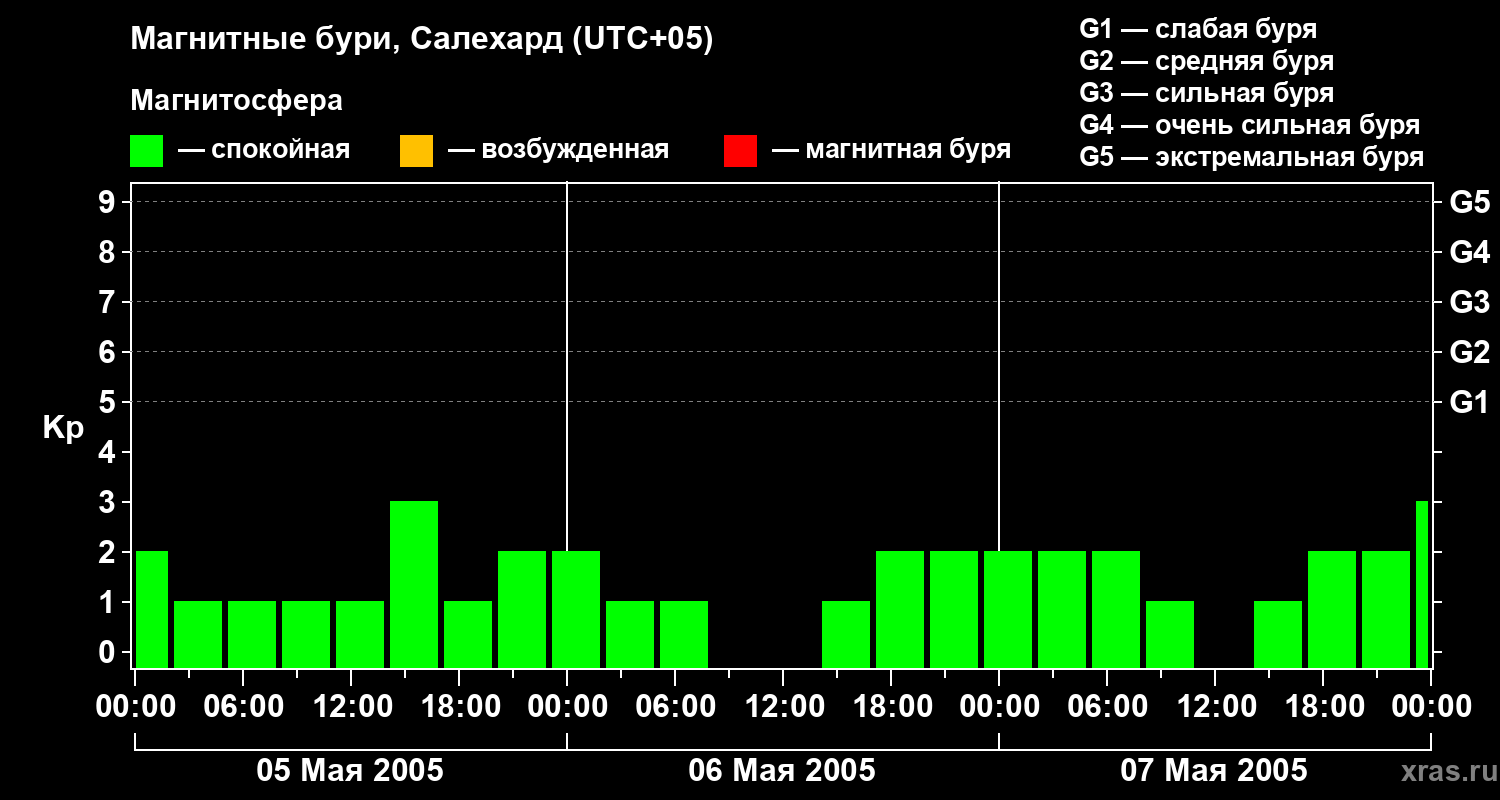Click the Kp 1 bar starting 15:00 on 06 Мая
The width and height of the screenshot is (1500, 800).
point(846,634)
